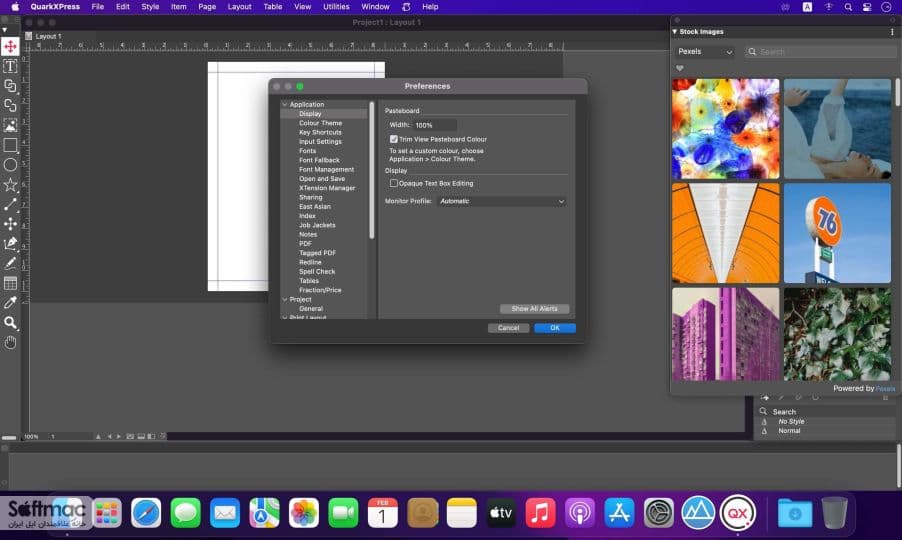This screenshot has width=902, height=540.
Task: Click the Pasteboard Width field
Action: click(434, 125)
